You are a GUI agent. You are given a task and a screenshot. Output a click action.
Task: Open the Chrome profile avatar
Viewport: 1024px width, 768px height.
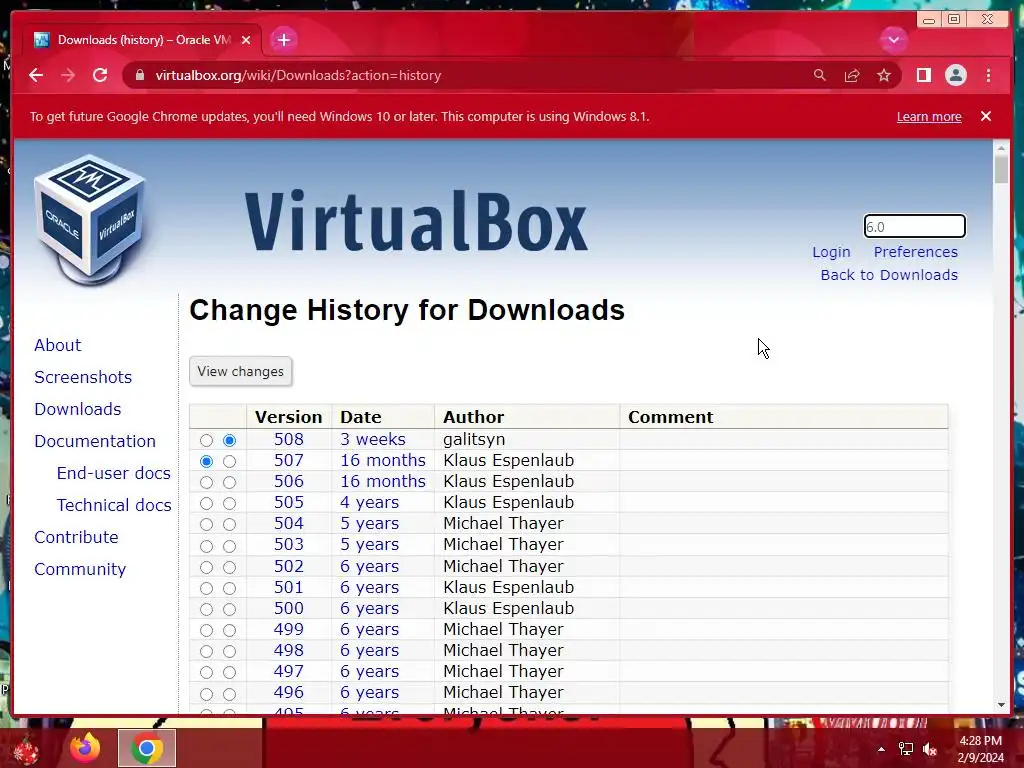[955, 75]
